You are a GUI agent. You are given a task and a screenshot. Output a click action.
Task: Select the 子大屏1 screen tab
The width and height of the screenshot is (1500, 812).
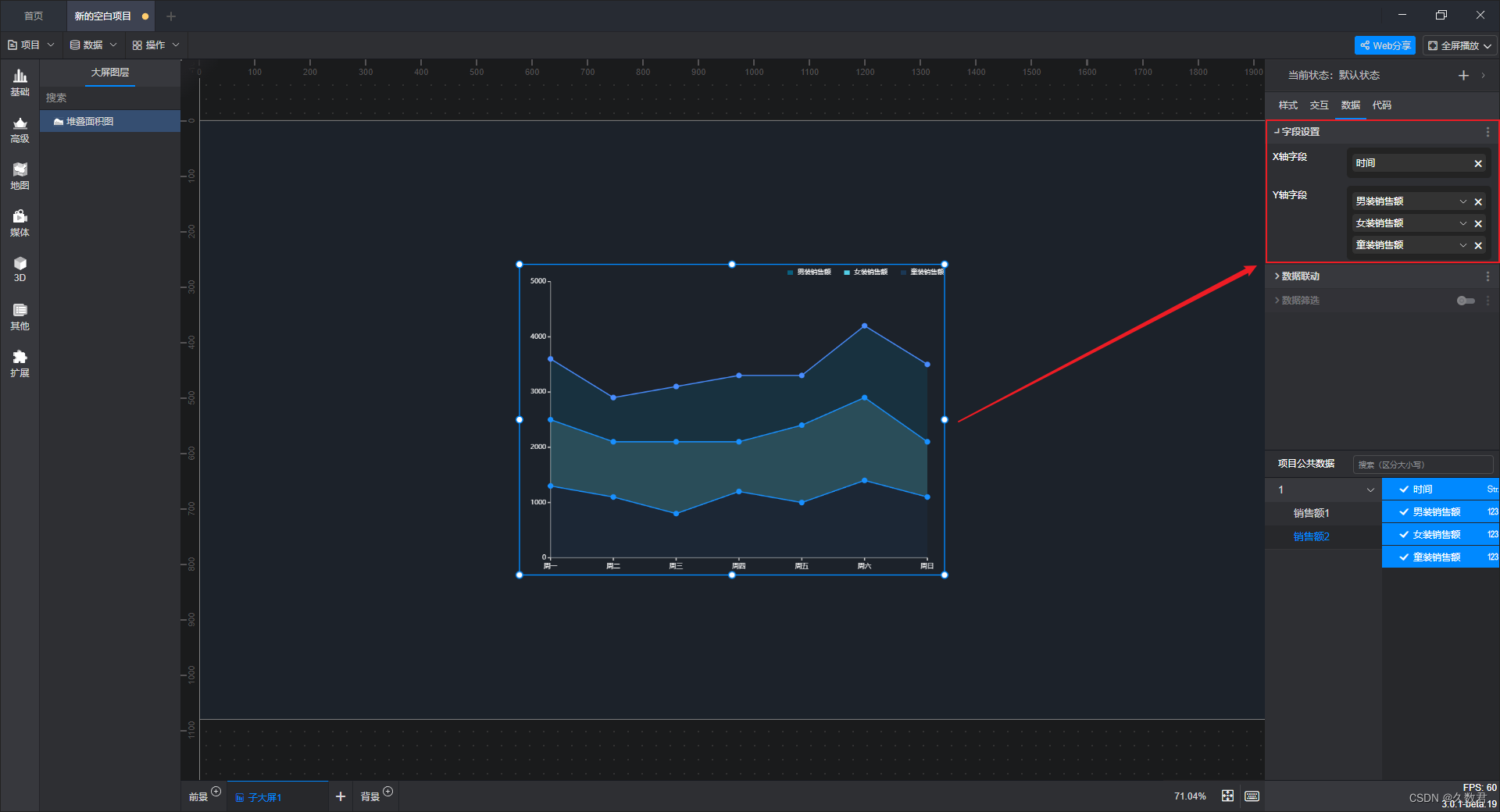[x=277, y=797]
